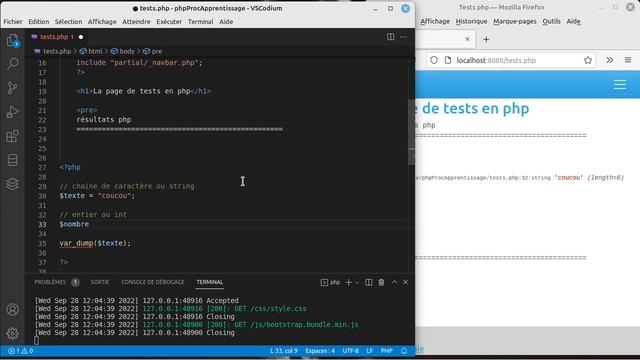Open the Explorer view in activity bar

(x=13, y=40)
